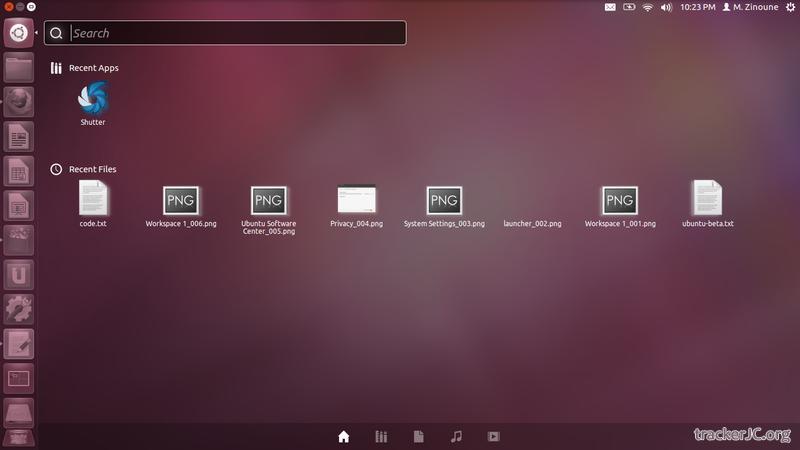Image resolution: width=800 pixels, height=450 pixels.
Task: Open the sound volume indicator
Action: tap(667, 7)
